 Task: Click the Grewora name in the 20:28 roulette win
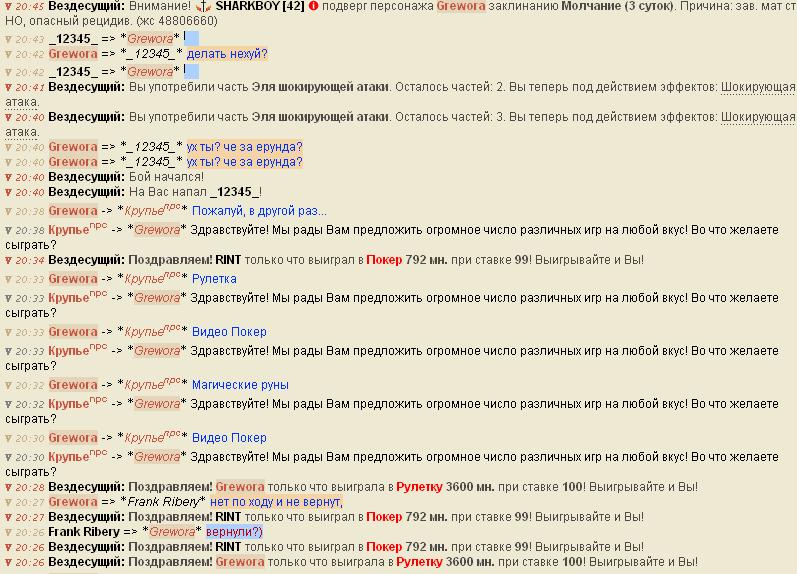pos(240,487)
